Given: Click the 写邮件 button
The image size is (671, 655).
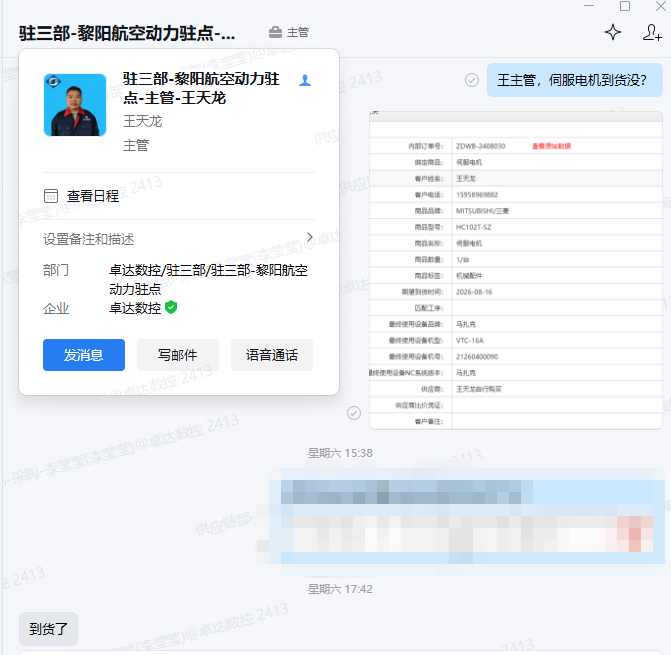Looking at the screenshot, I should click(x=178, y=355).
